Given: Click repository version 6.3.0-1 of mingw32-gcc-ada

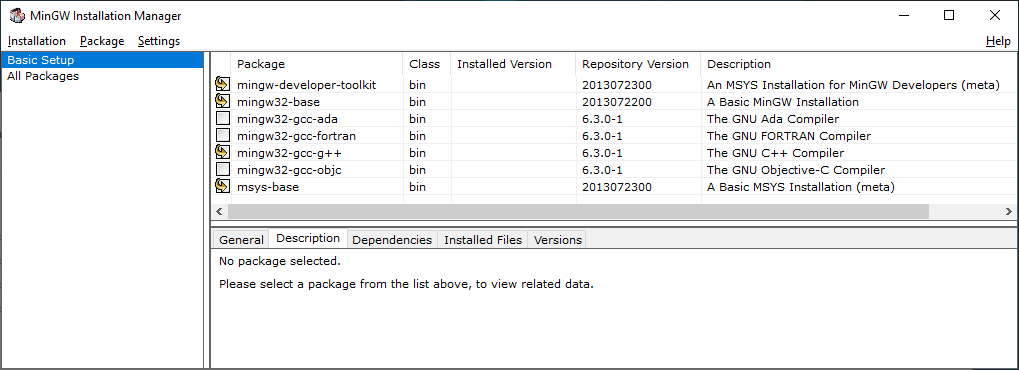Looking at the screenshot, I should coord(602,119).
